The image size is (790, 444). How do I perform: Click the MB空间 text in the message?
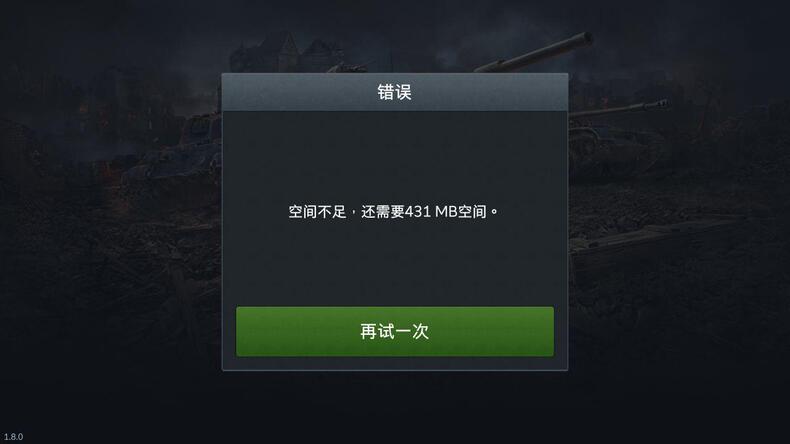[x=460, y=211]
